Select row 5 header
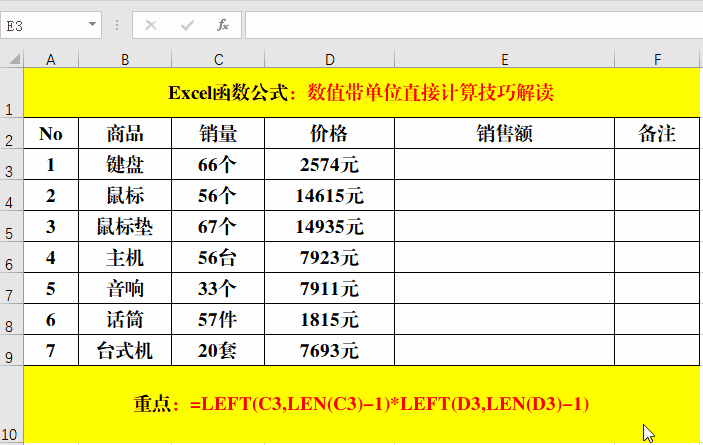 pyautogui.click(x=12, y=226)
